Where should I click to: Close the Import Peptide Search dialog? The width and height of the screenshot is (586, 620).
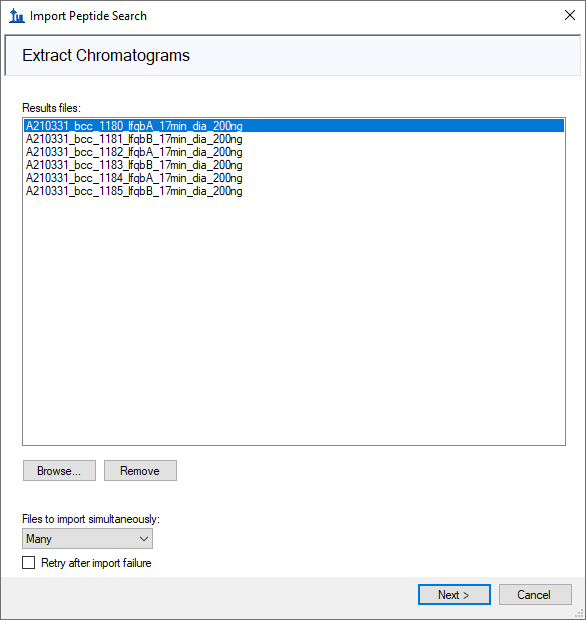569,15
